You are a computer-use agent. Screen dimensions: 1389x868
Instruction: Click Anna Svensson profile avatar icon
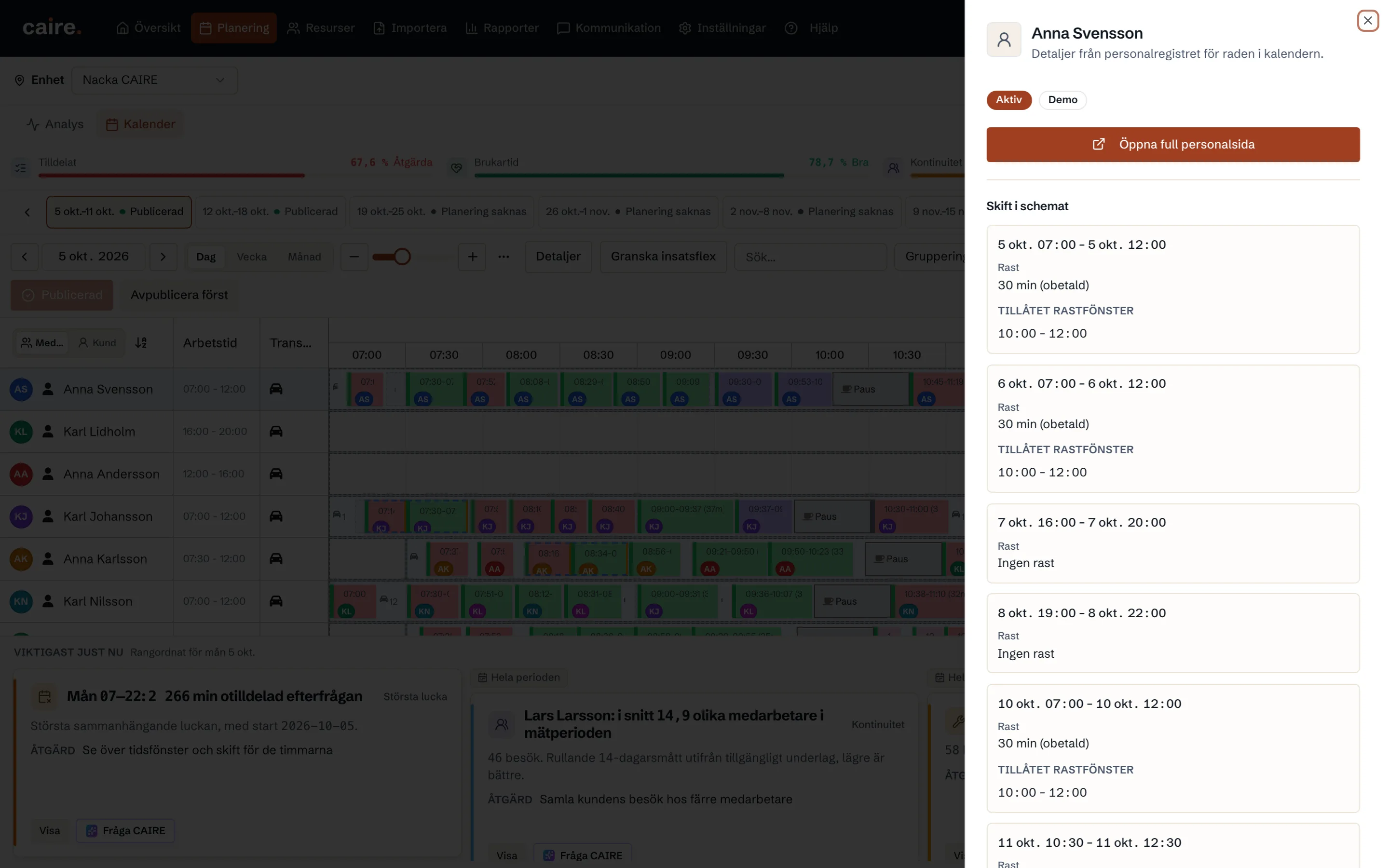click(1003, 40)
